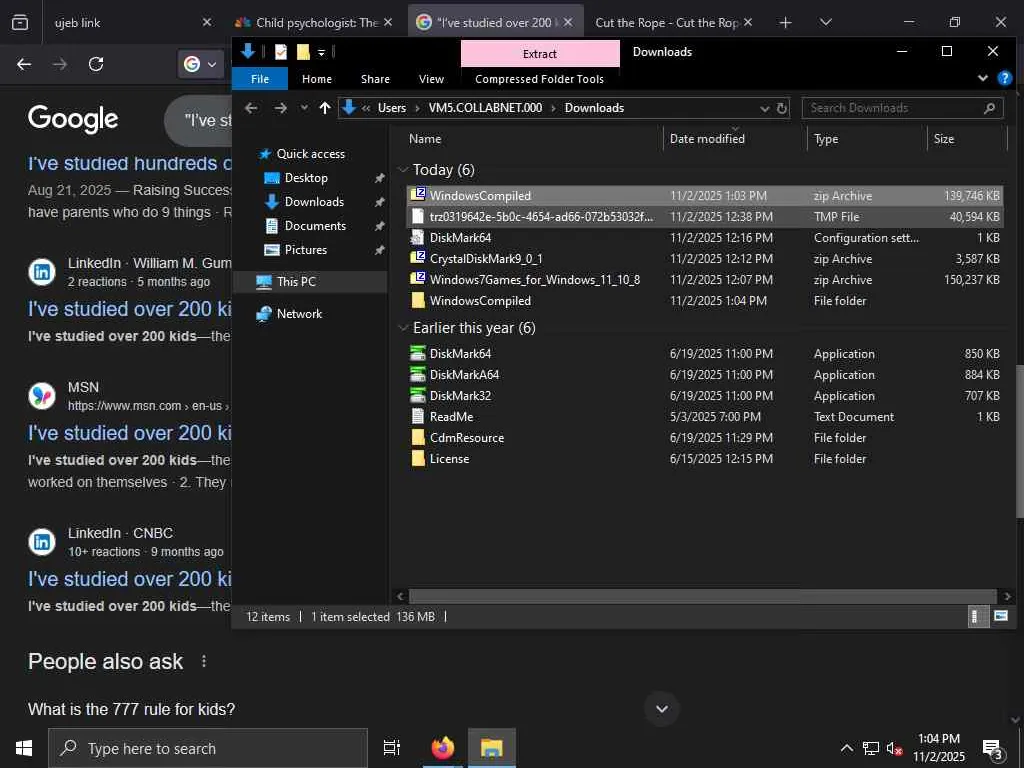This screenshot has width=1024, height=768.
Task: Select the DiskMarkA64 application icon
Action: (417, 374)
